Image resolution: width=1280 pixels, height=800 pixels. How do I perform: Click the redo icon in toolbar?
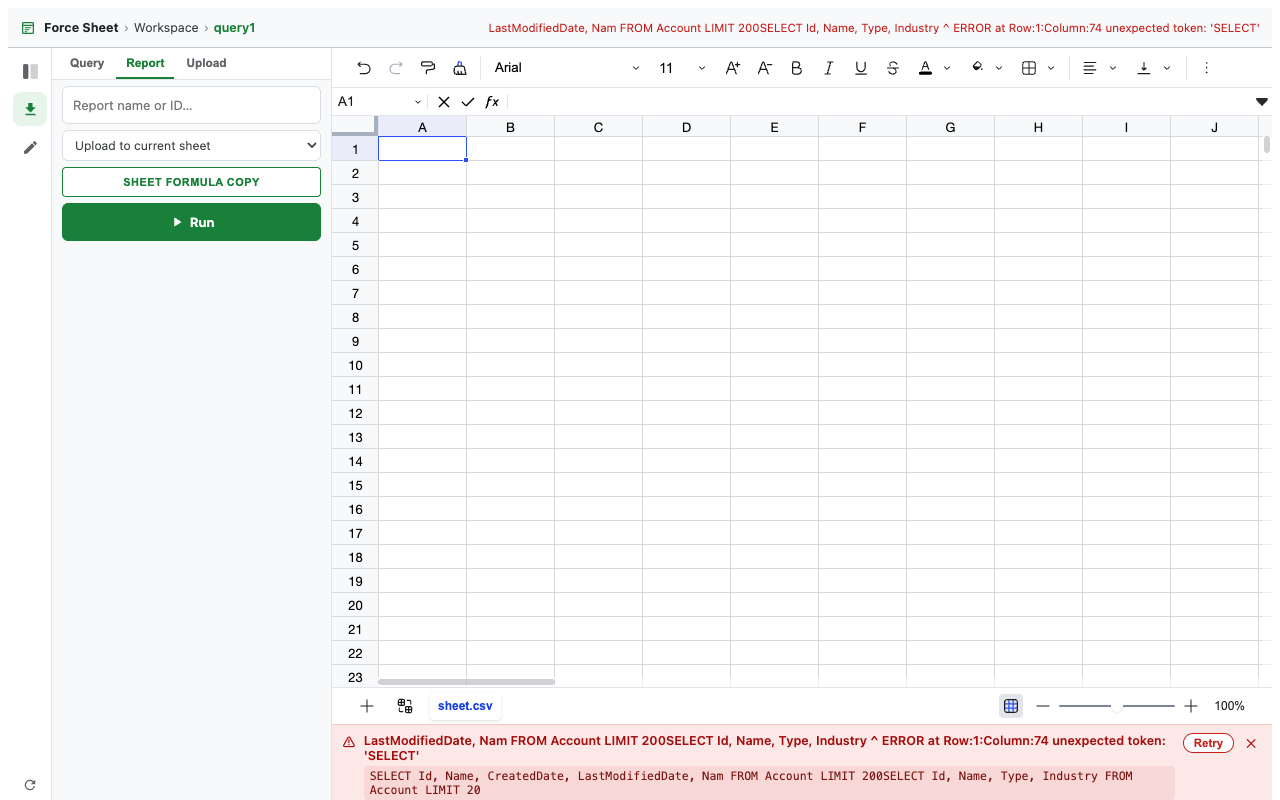pos(396,68)
